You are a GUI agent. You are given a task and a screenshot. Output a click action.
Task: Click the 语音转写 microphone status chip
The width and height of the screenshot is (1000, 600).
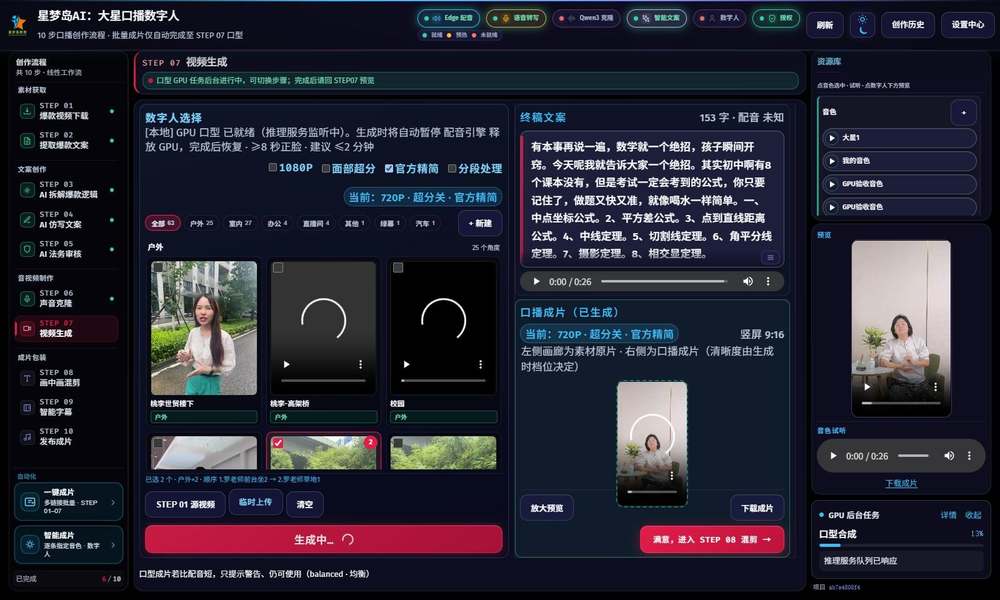tap(516, 18)
